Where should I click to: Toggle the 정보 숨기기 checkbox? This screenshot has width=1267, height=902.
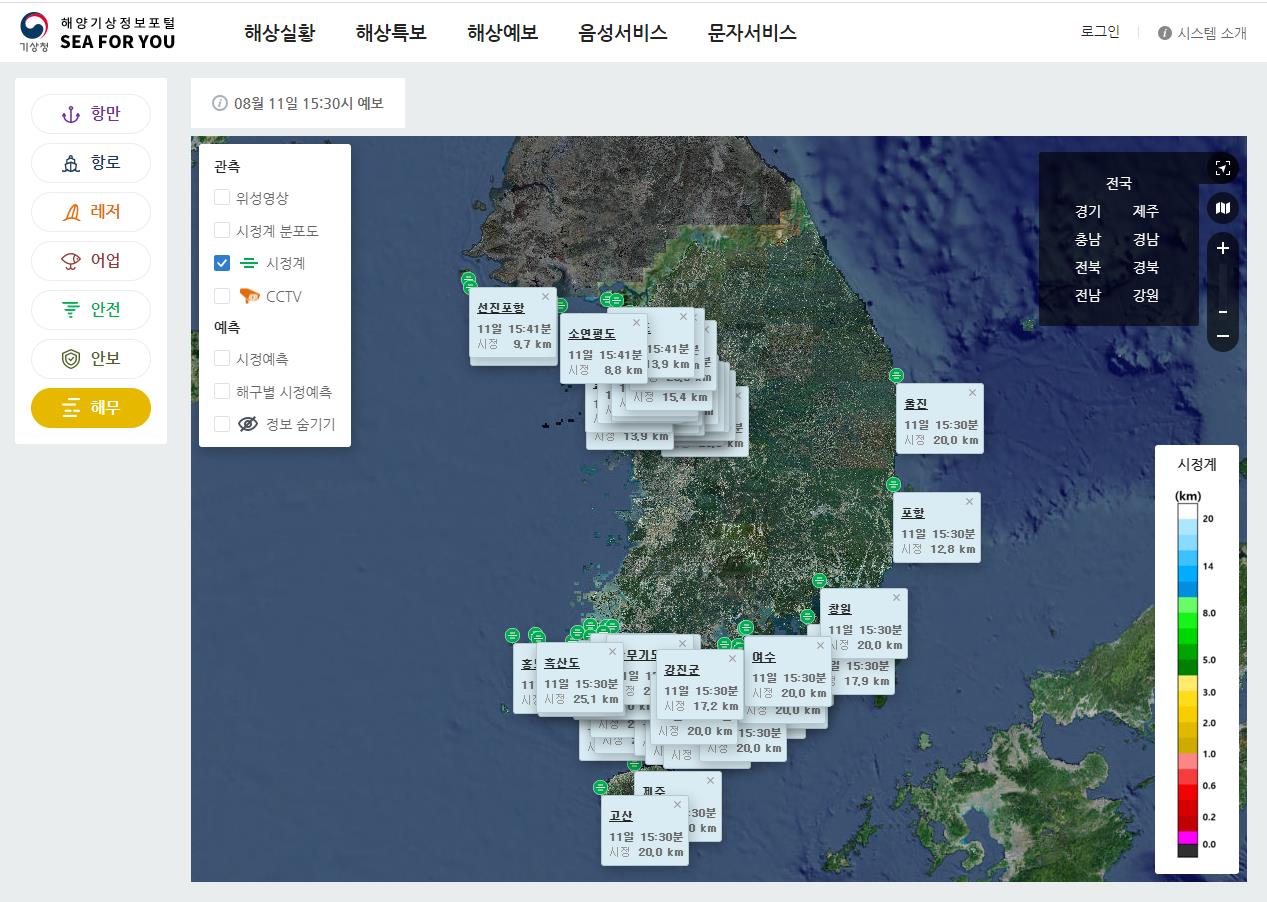coord(222,424)
